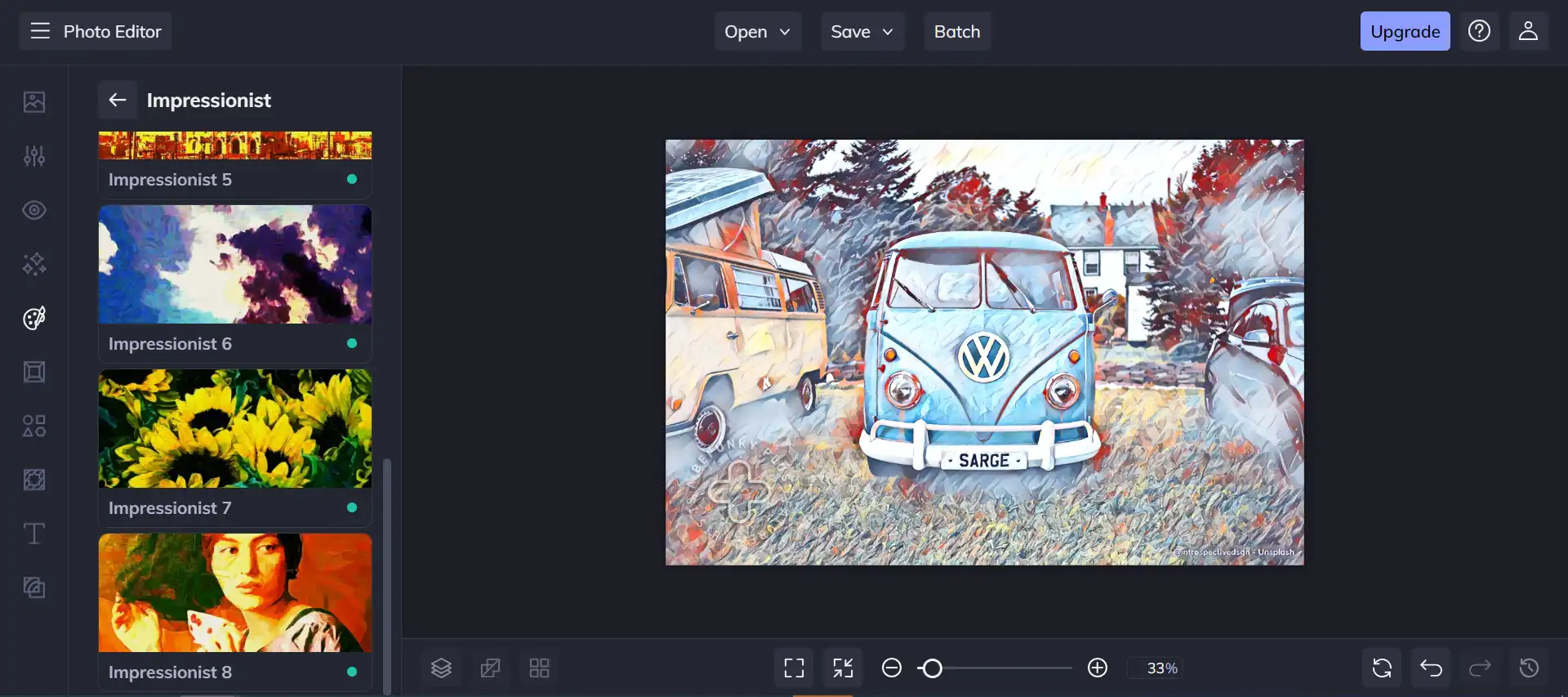This screenshot has width=1568, height=697.
Task: Open the Effects sparkle tool
Action: coord(34,264)
